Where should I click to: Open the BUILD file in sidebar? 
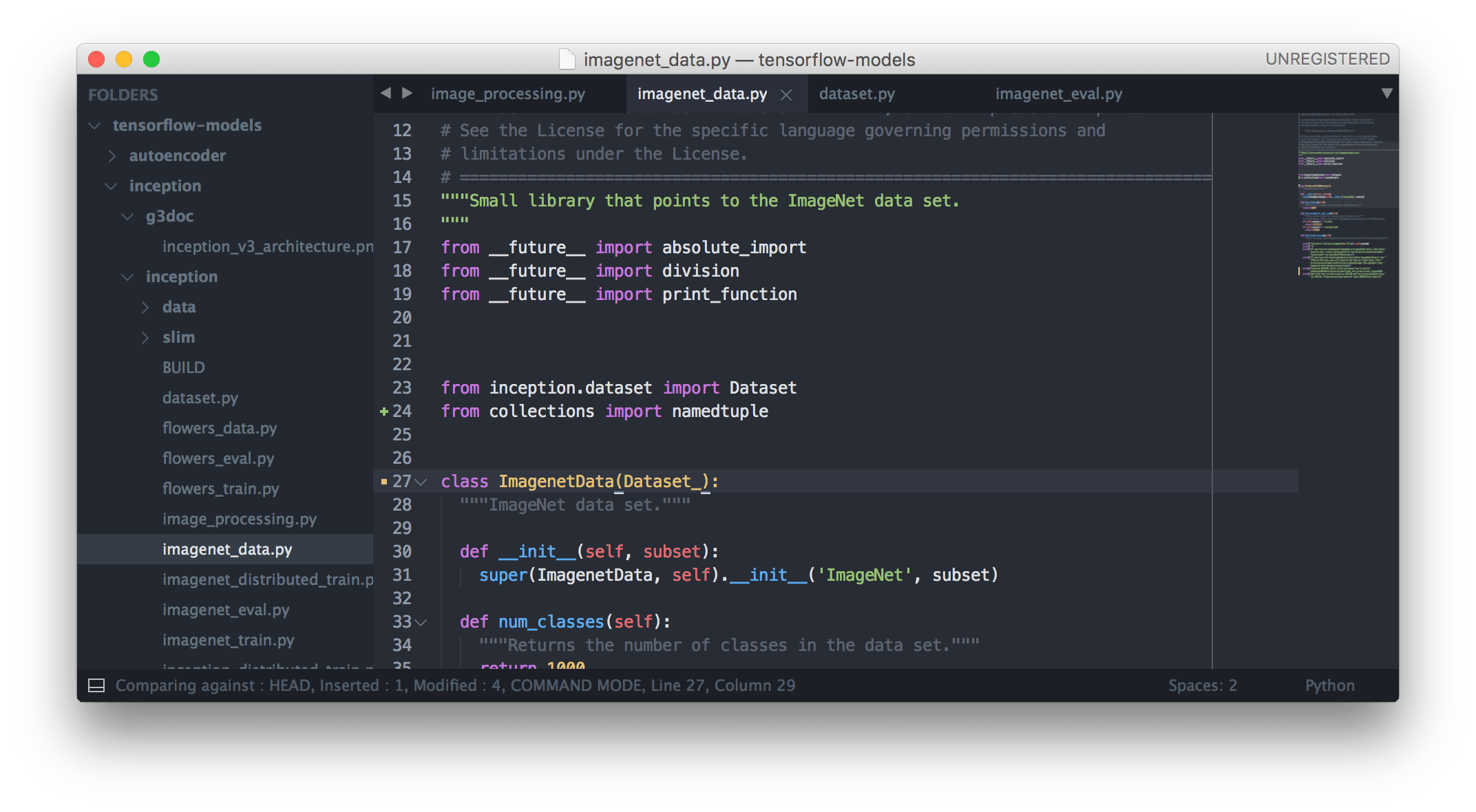pos(184,367)
